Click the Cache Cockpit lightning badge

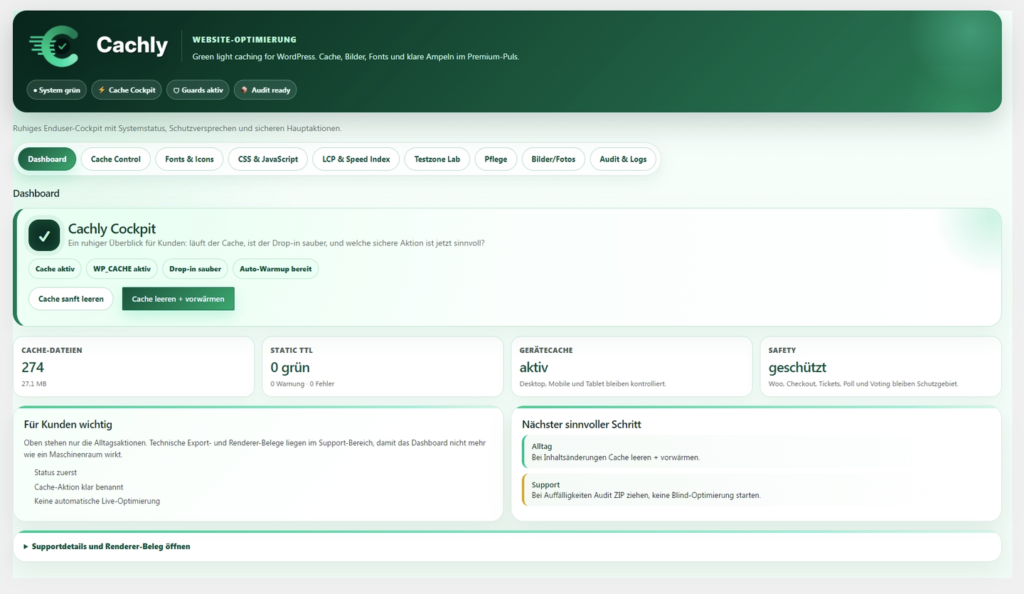(127, 90)
